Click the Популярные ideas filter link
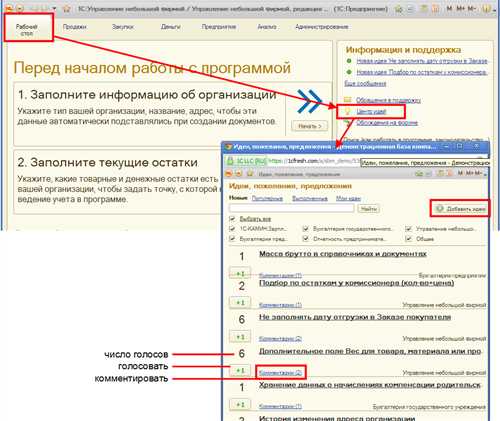Screen dimensions: 500x421 [267, 198]
